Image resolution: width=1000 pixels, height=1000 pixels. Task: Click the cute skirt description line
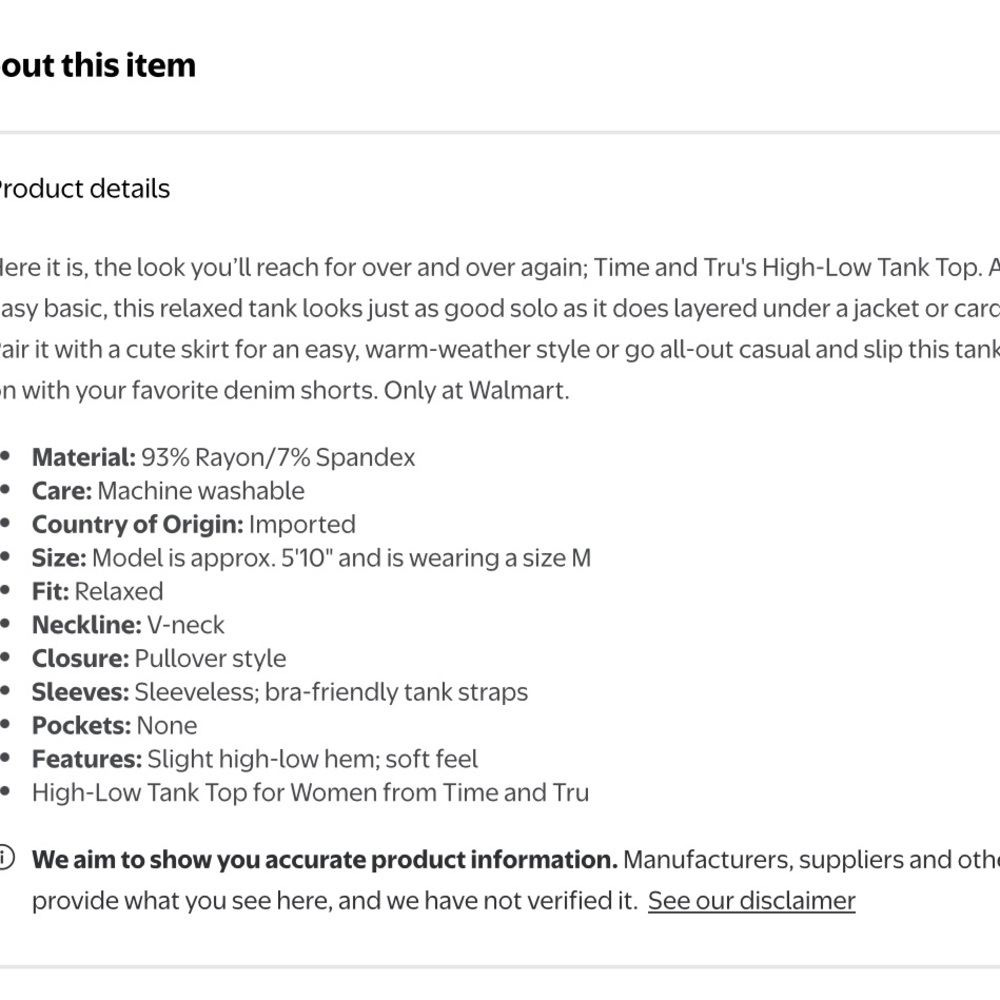500,349
